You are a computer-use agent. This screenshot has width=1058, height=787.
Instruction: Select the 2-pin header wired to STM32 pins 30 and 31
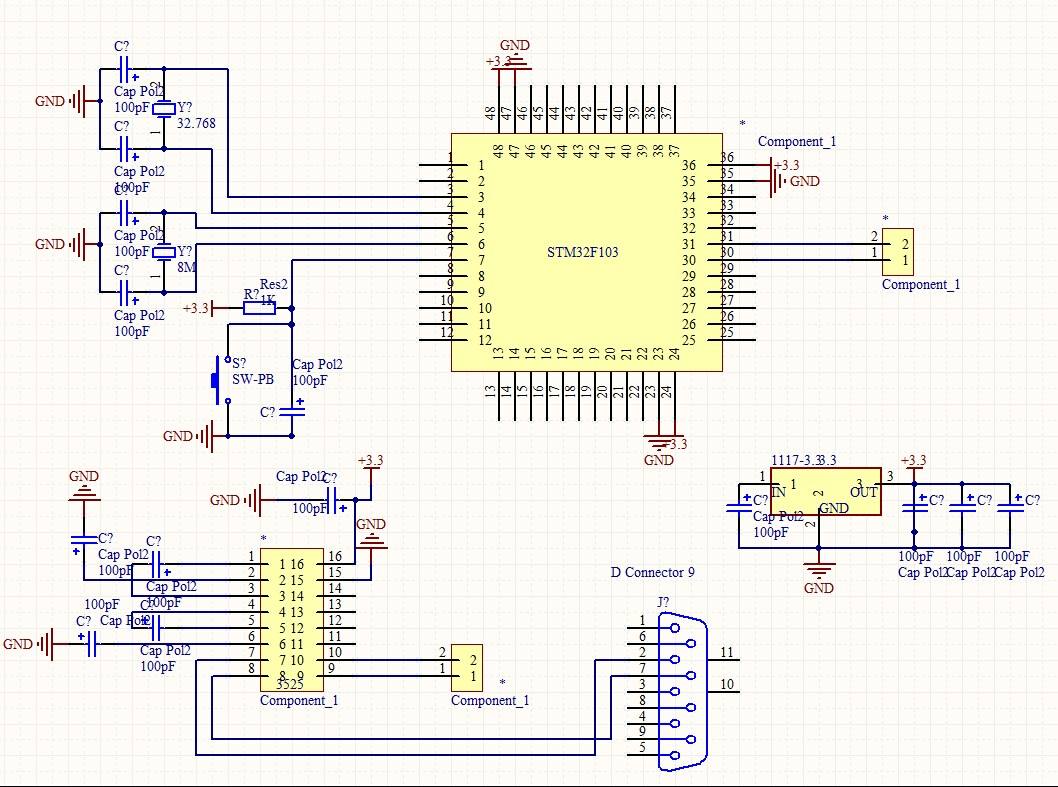[x=897, y=252]
